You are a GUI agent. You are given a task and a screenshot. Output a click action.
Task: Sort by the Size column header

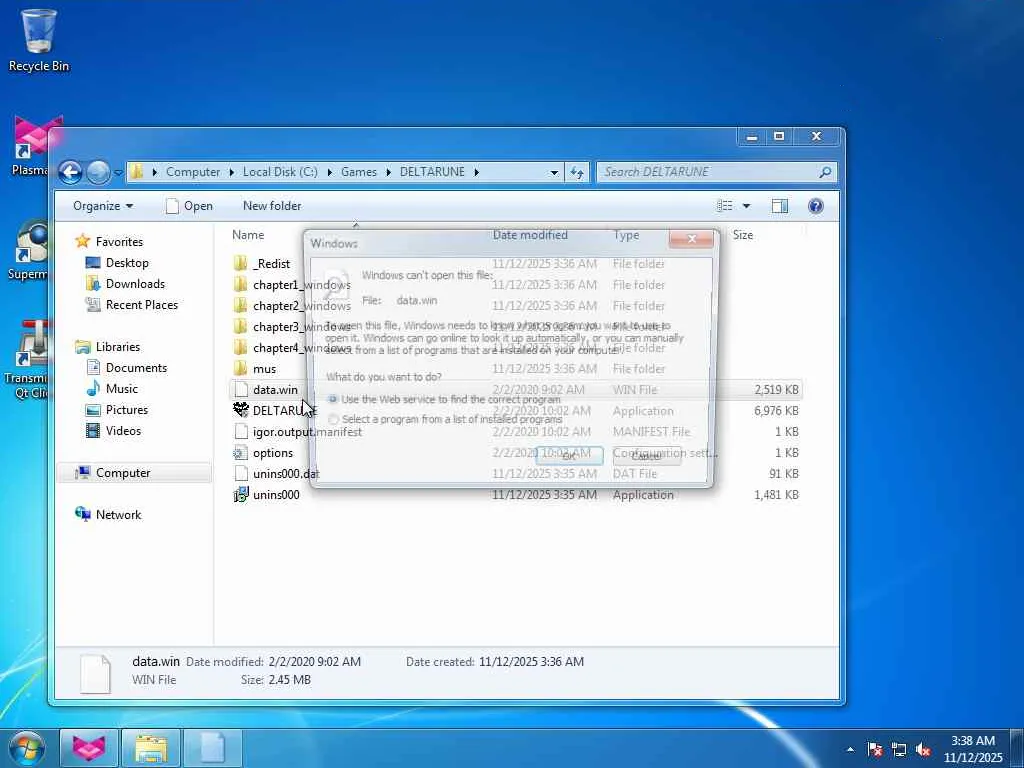tap(743, 235)
